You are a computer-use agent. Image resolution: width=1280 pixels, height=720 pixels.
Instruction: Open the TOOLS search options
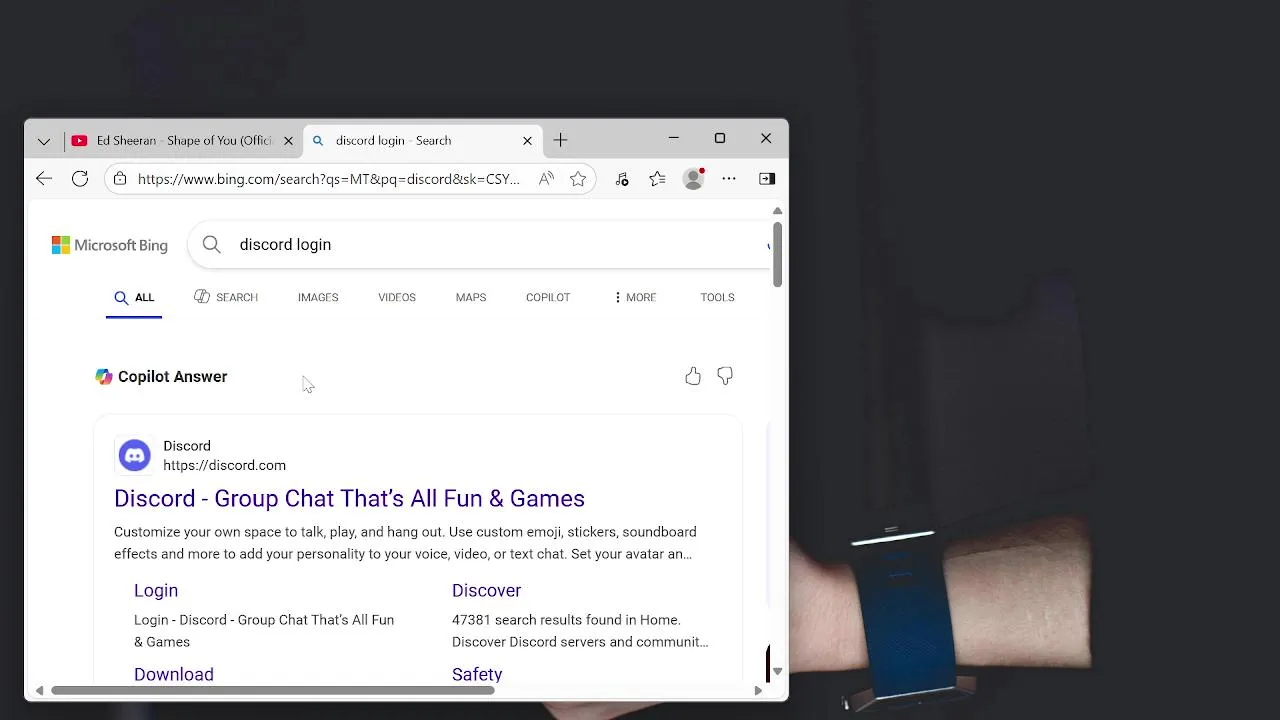tap(717, 297)
